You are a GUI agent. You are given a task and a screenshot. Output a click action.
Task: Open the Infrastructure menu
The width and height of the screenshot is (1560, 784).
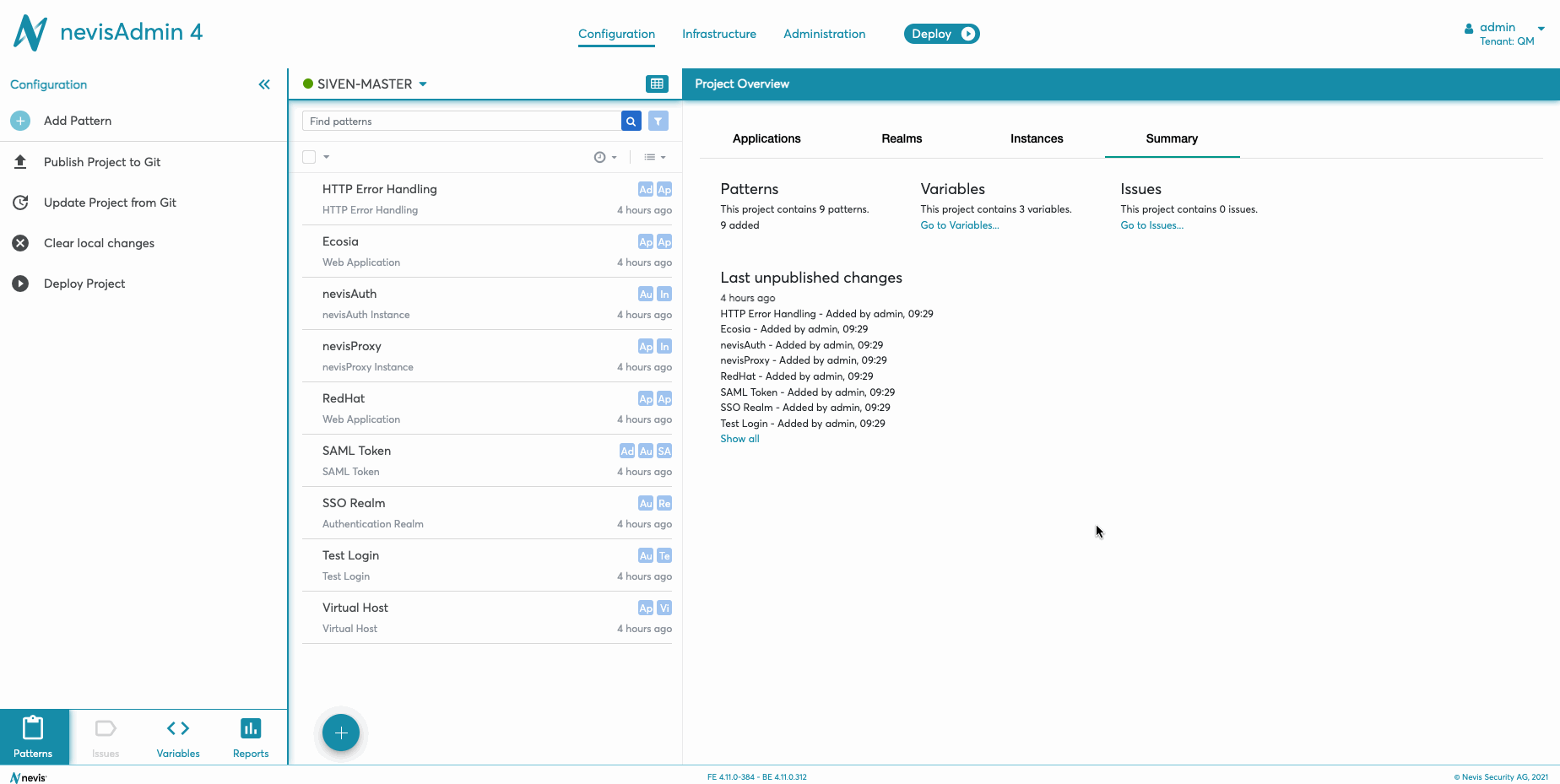click(718, 34)
